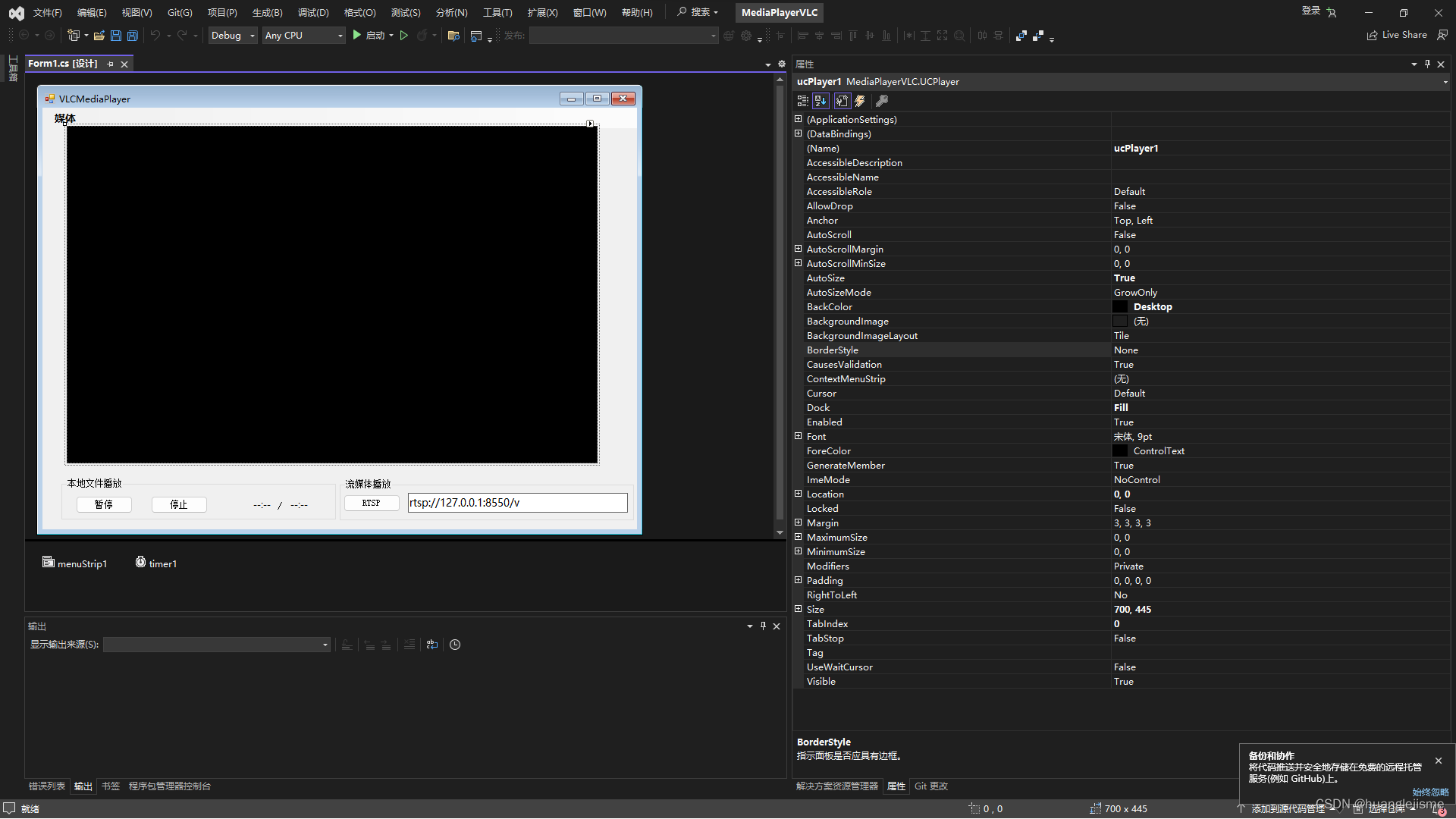This screenshot has width=1456, height=819.
Task: Expand the Font property node
Action: click(x=798, y=436)
